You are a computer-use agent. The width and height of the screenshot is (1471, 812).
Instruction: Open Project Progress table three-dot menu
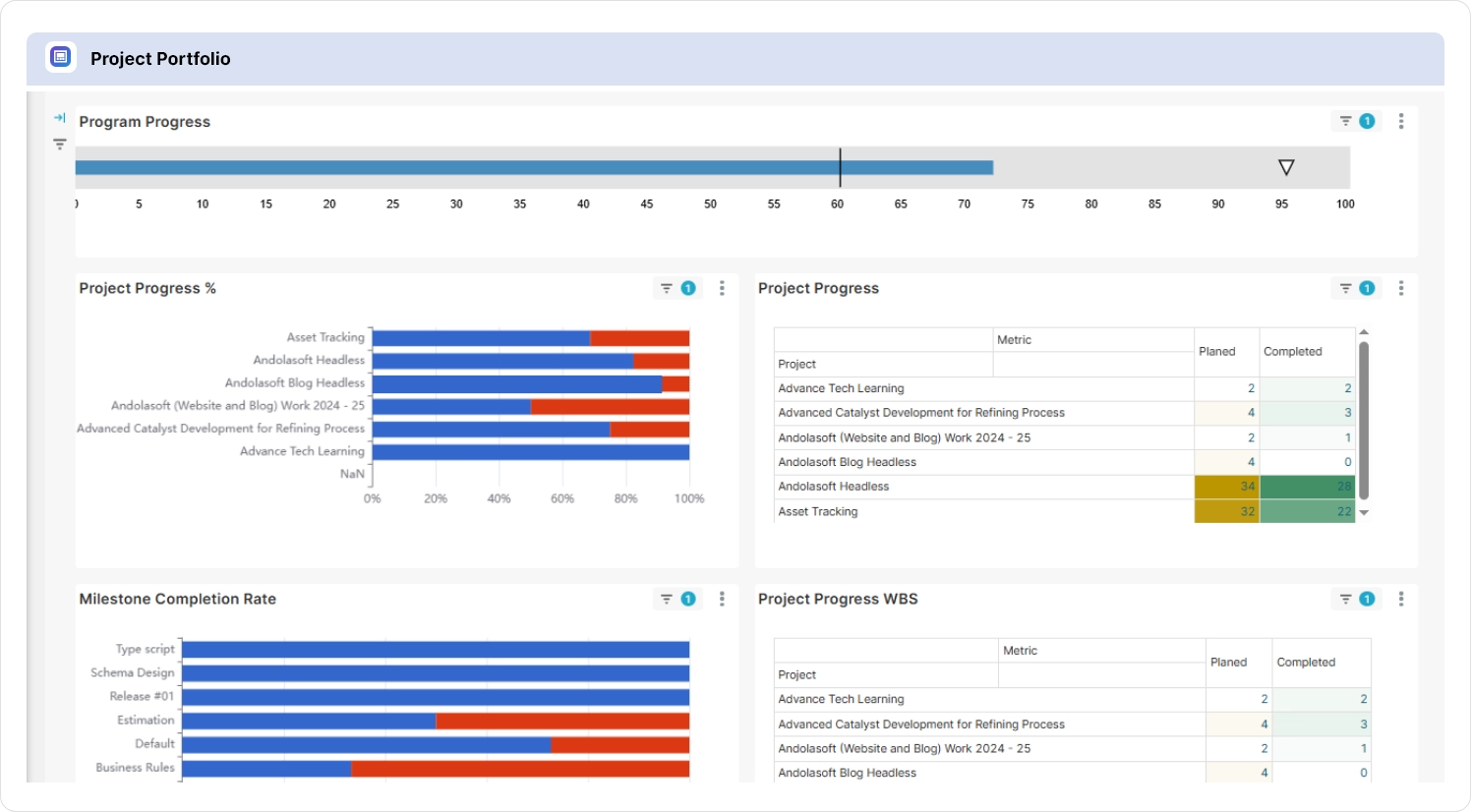(x=1401, y=288)
